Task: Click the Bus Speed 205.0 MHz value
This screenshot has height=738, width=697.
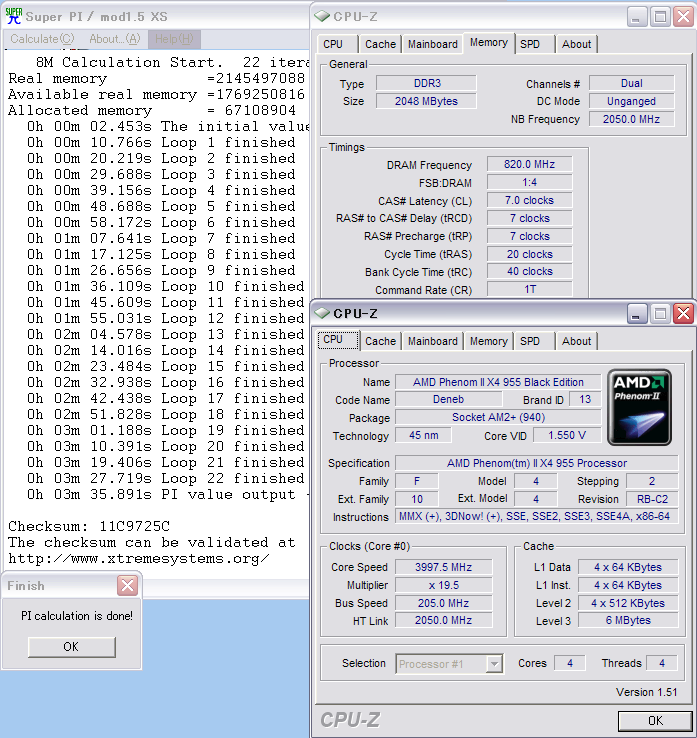Action: (443, 603)
